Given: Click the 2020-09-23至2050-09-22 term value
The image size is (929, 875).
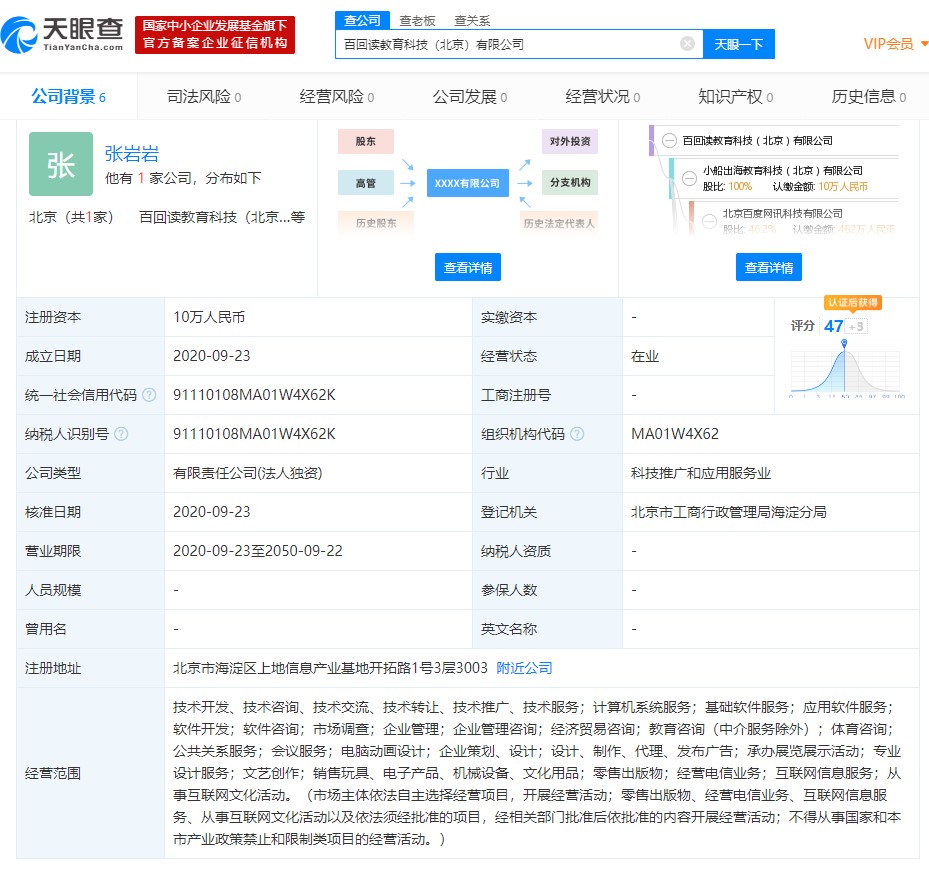Looking at the screenshot, I should [x=258, y=550].
